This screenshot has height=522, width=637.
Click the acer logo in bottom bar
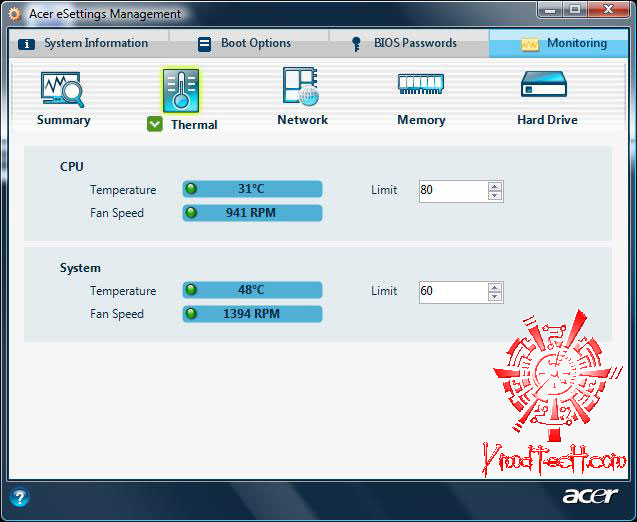pyautogui.click(x=589, y=496)
